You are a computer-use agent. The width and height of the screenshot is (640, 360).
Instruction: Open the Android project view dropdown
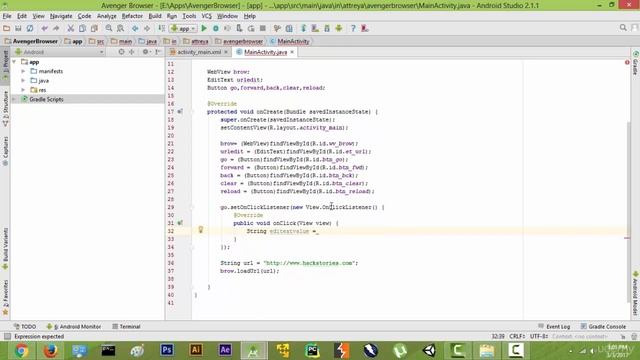(x=59, y=52)
